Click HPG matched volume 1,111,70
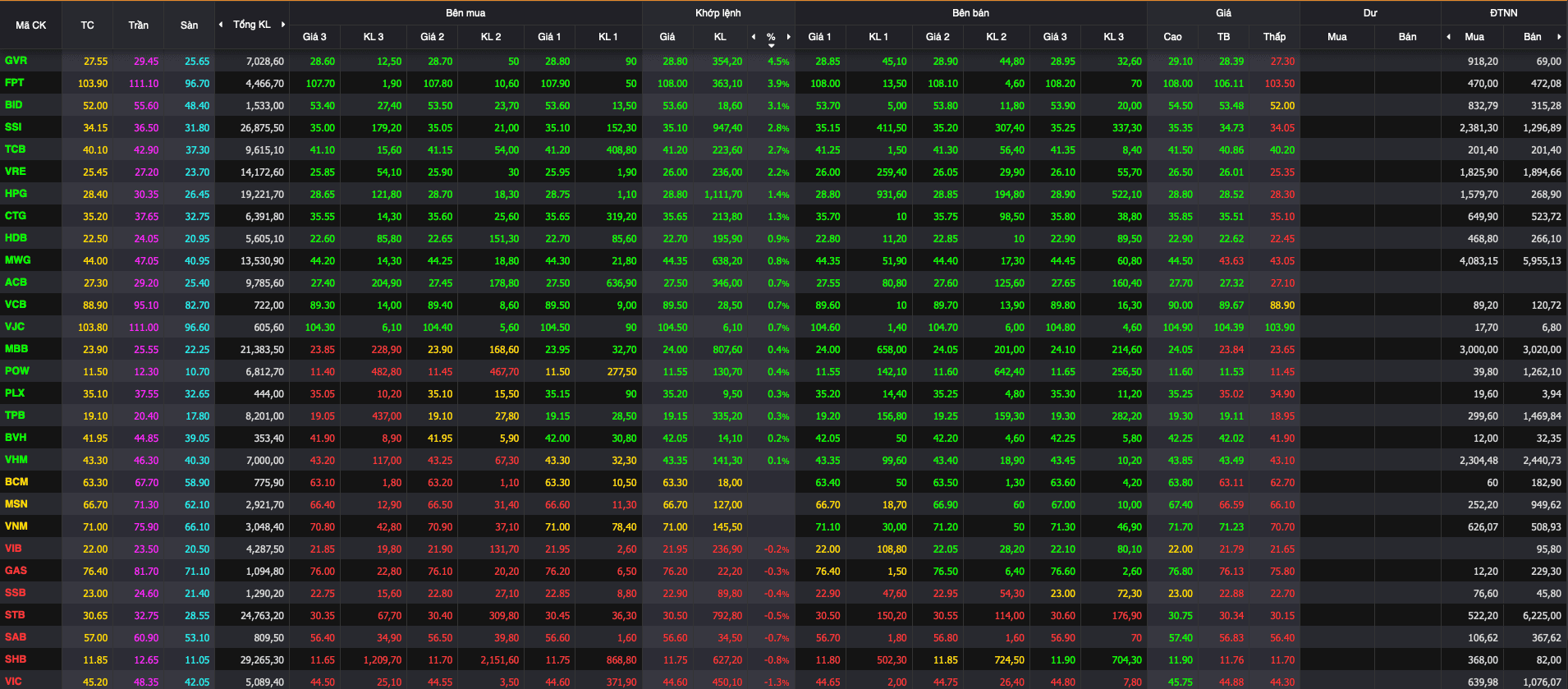 pyautogui.click(x=722, y=195)
